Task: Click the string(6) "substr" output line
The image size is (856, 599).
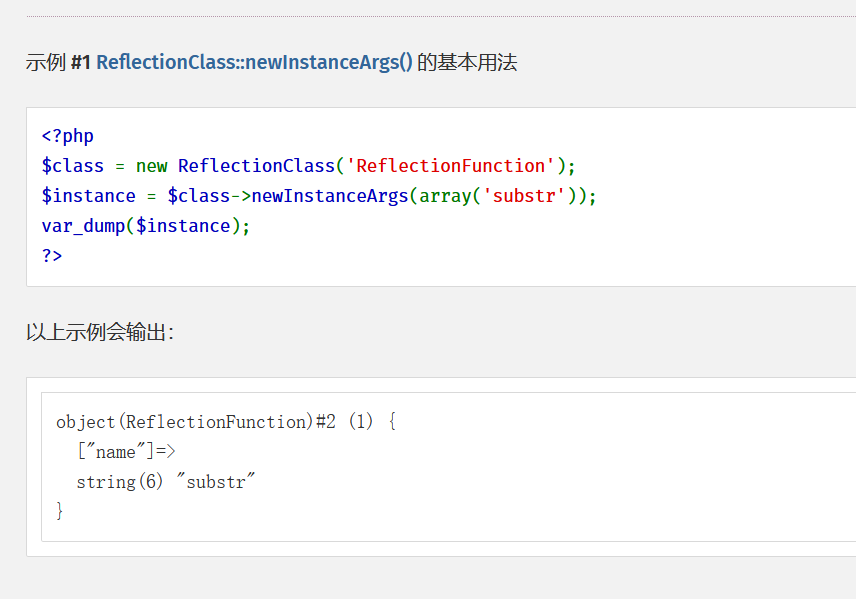Action: click(x=166, y=482)
